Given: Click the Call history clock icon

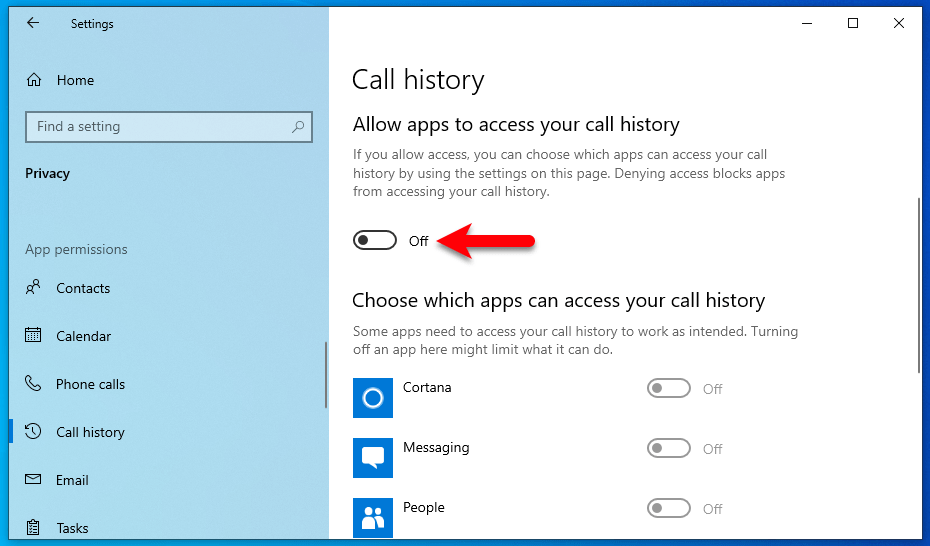Looking at the screenshot, I should (x=33, y=431).
